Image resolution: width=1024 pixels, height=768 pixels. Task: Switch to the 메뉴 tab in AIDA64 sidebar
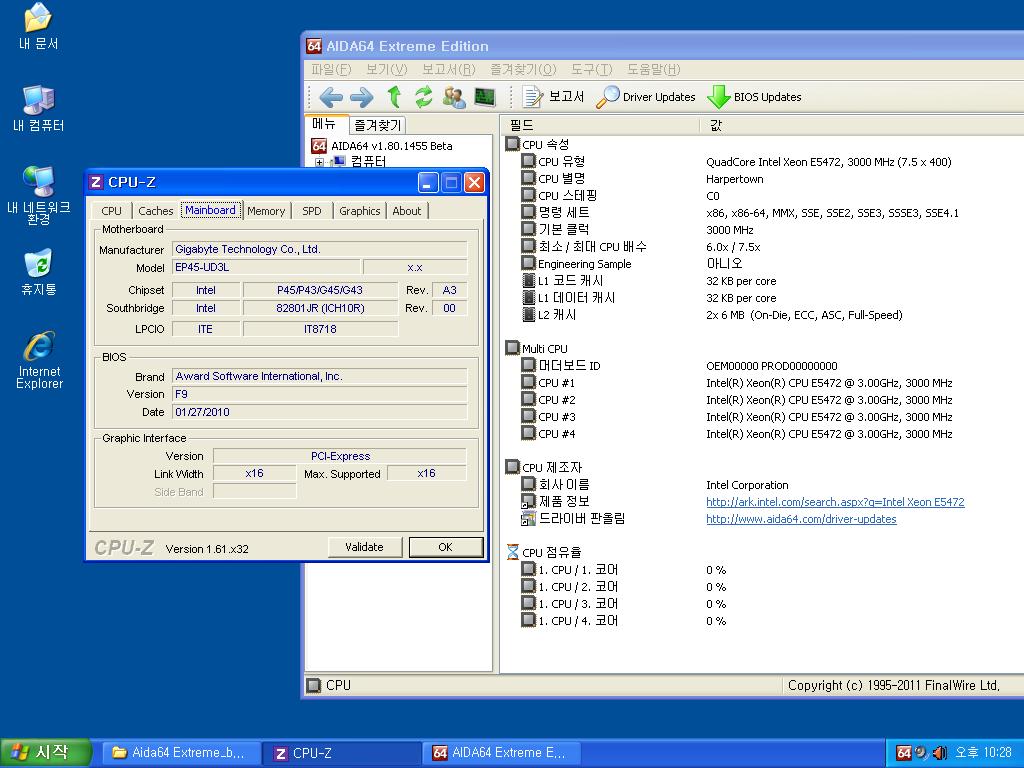(324, 123)
